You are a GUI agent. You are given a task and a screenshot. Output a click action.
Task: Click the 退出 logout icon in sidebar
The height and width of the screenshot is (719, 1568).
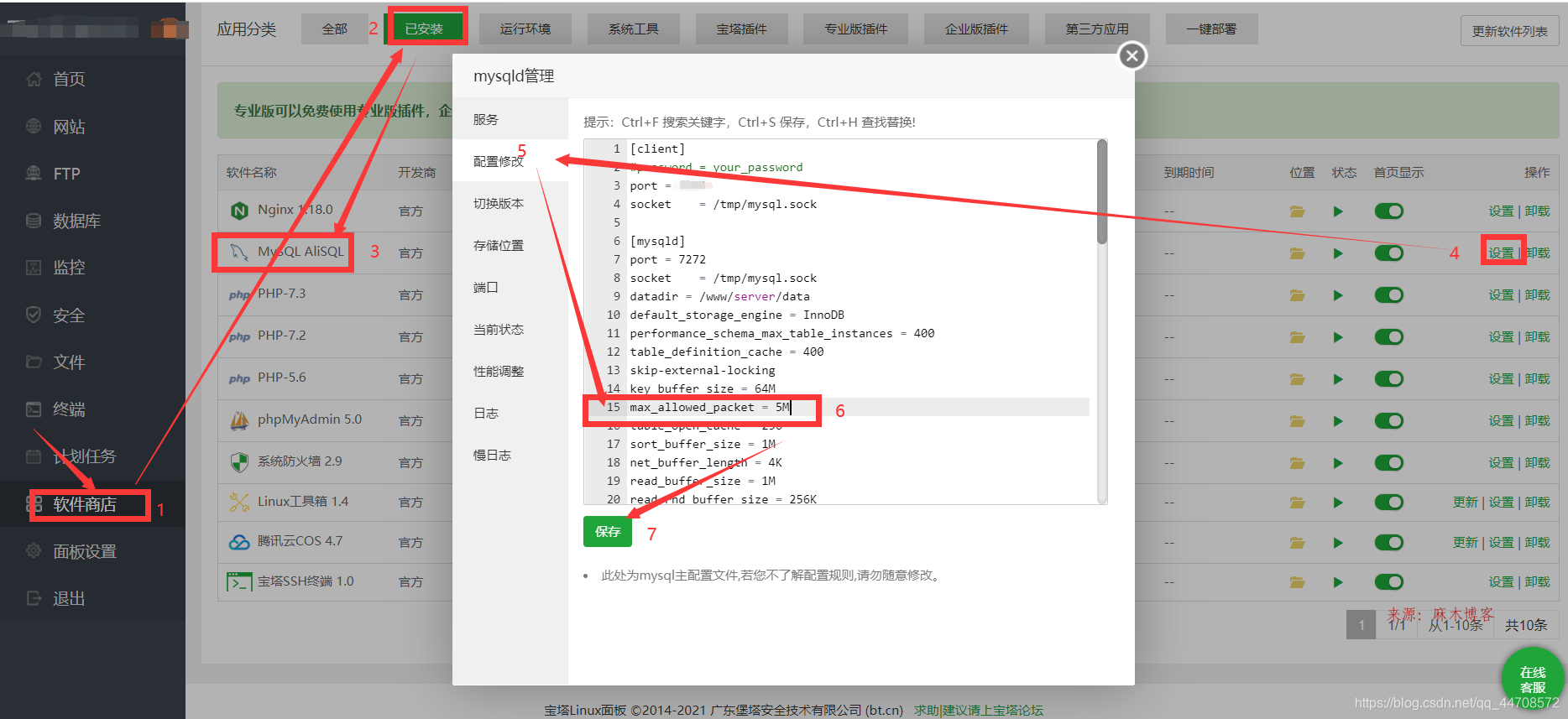(x=34, y=598)
